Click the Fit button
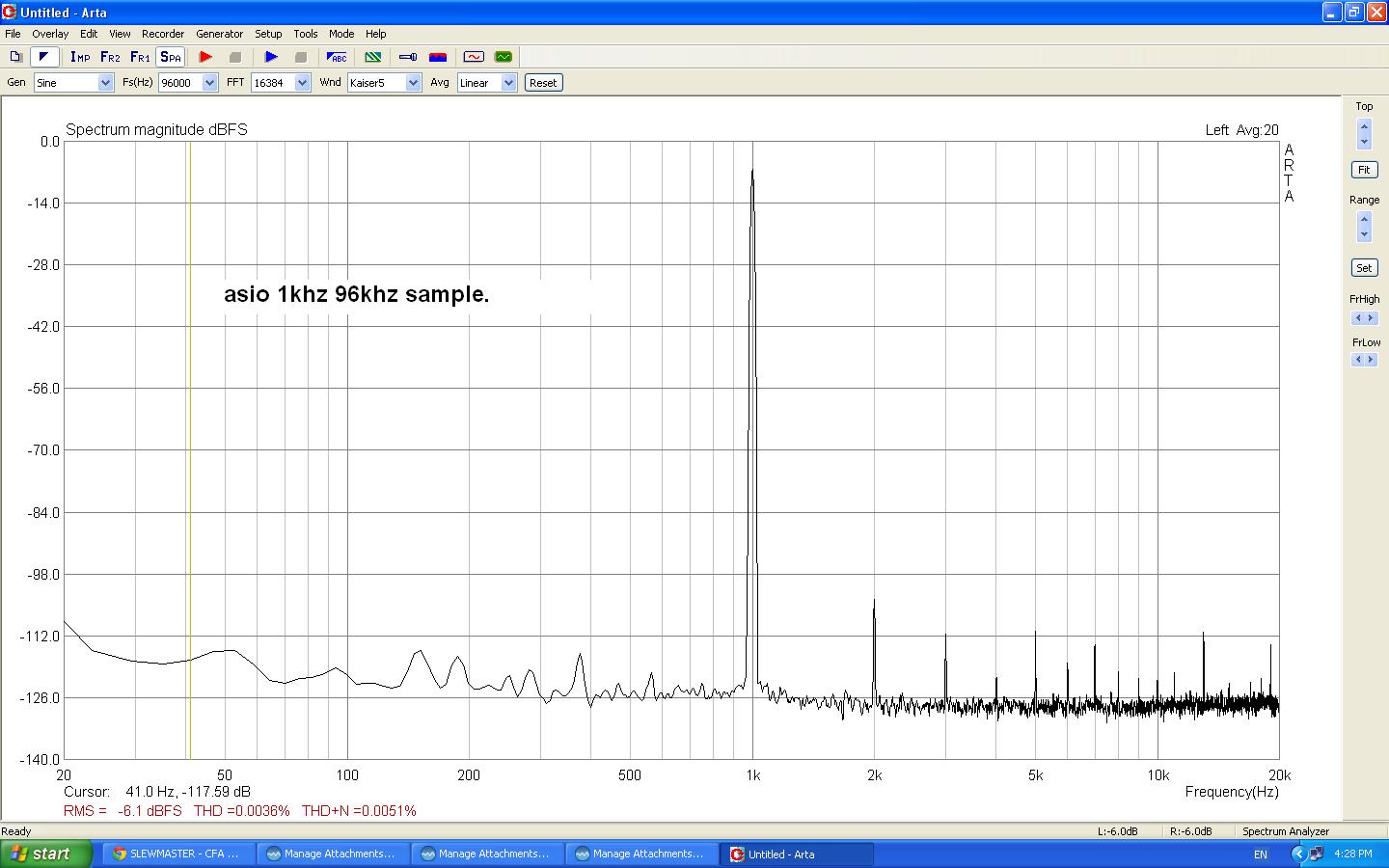The image size is (1389, 868). pos(1364,170)
